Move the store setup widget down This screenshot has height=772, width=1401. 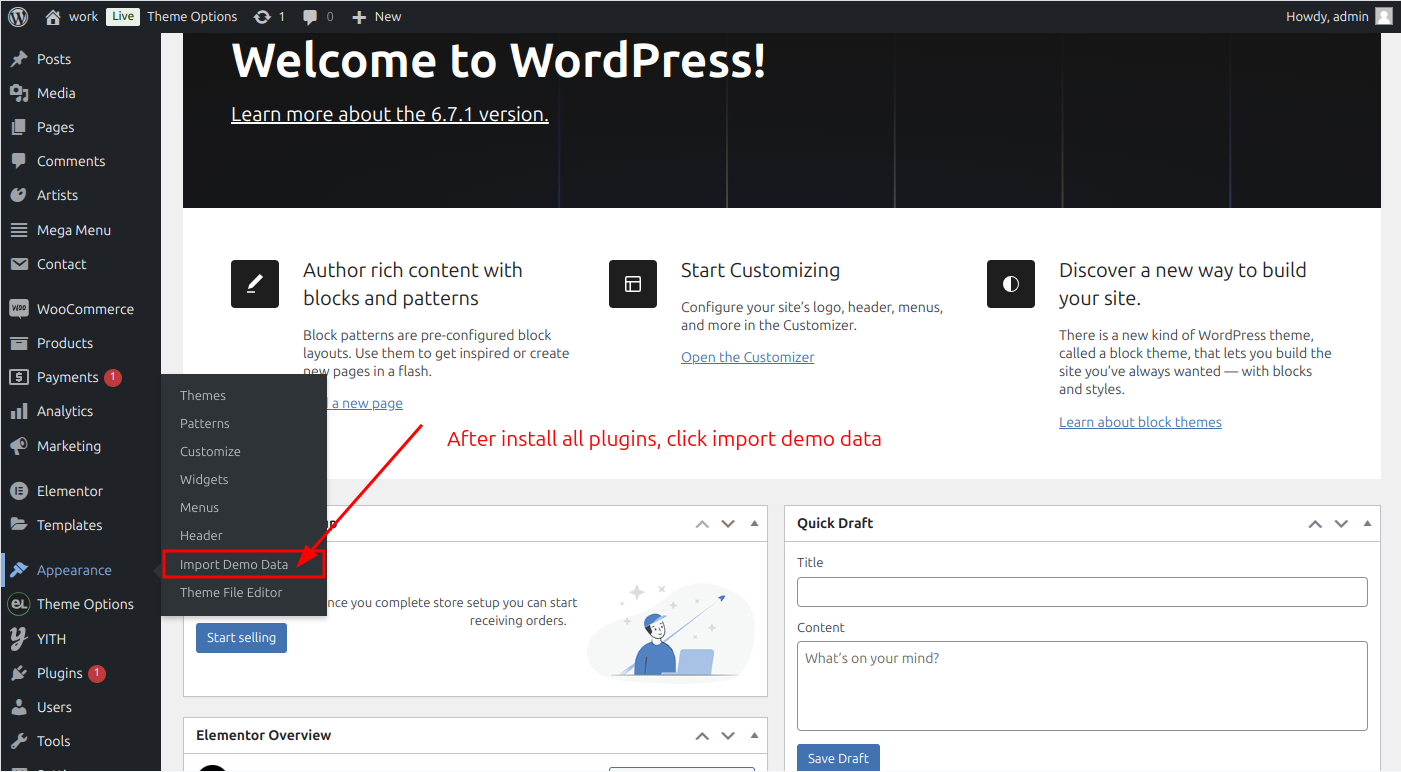728,524
